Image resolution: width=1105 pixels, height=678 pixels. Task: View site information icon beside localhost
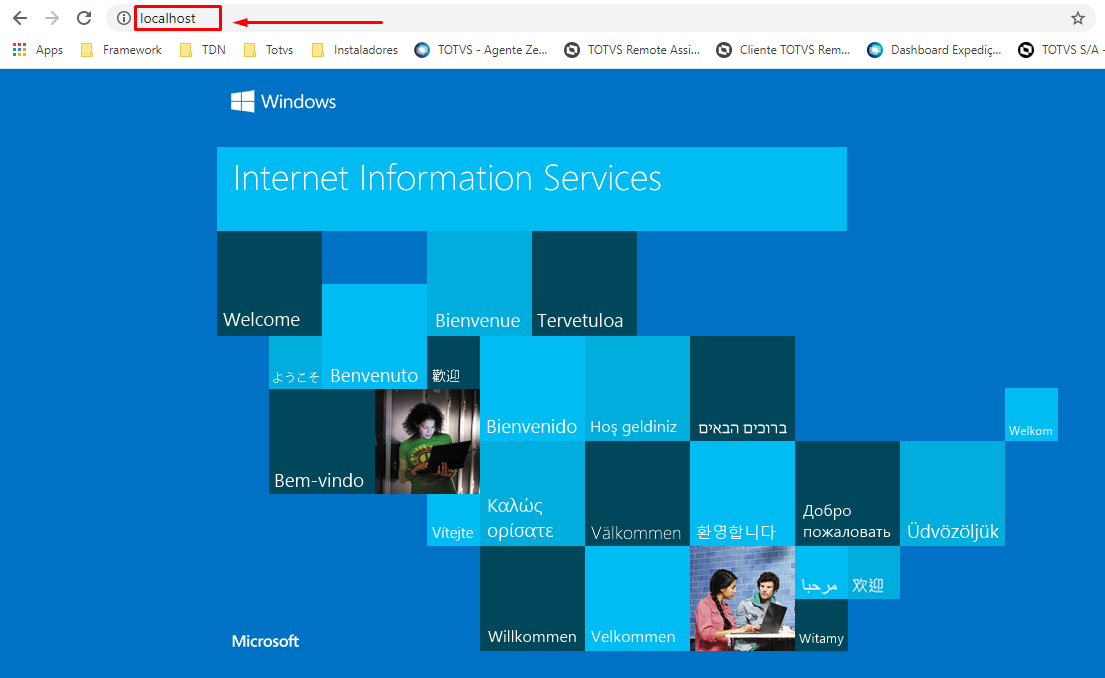123,18
